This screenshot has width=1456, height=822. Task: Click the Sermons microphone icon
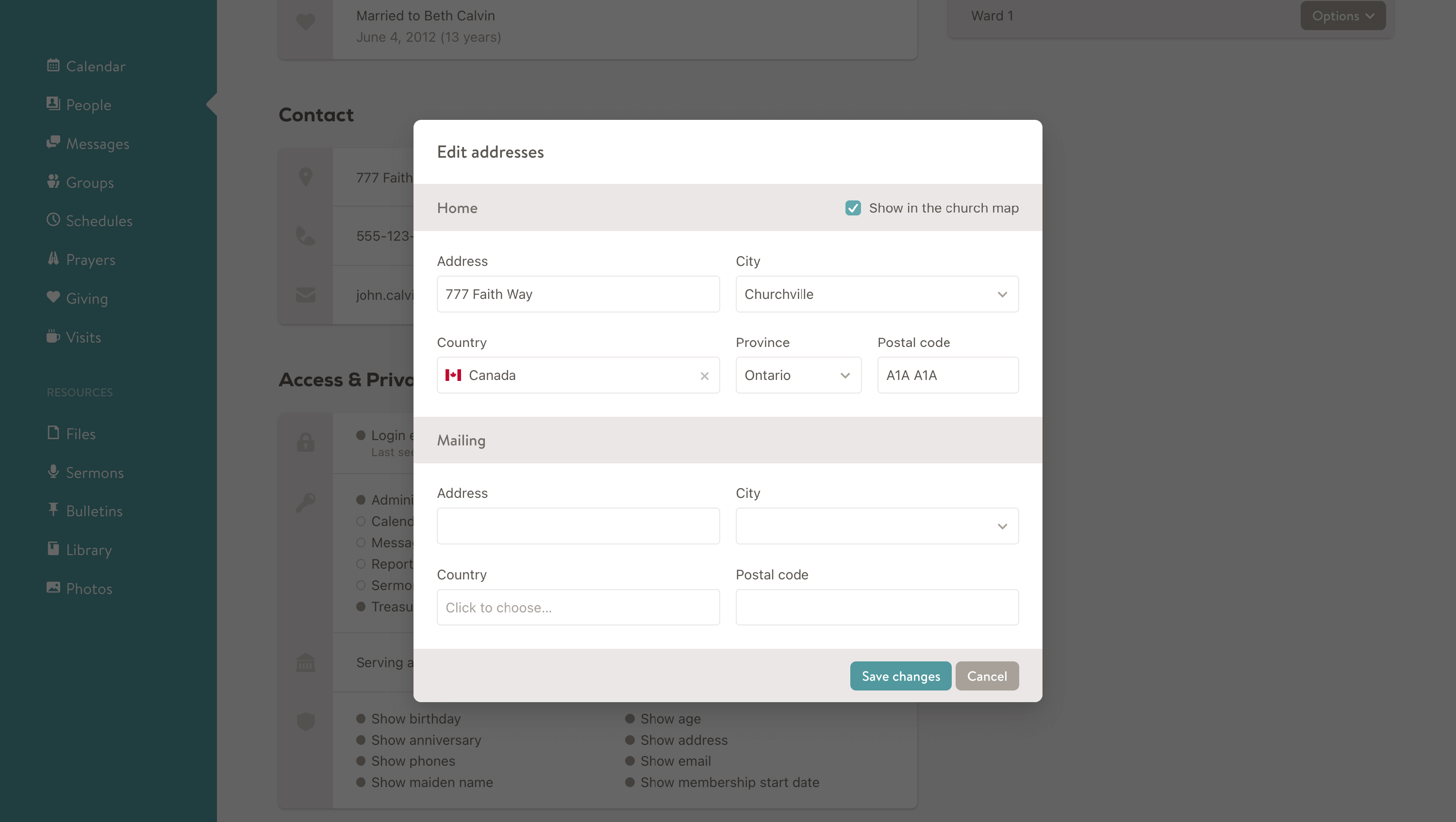pos(53,472)
